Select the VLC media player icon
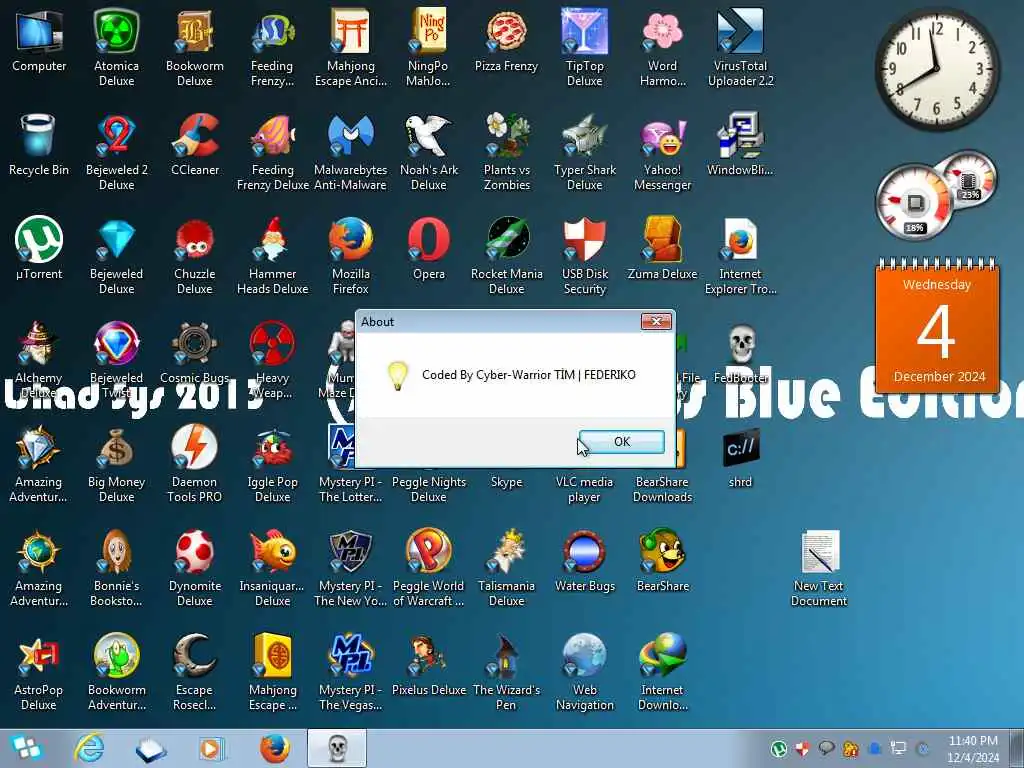This screenshot has width=1024, height=768. [584, 488]
